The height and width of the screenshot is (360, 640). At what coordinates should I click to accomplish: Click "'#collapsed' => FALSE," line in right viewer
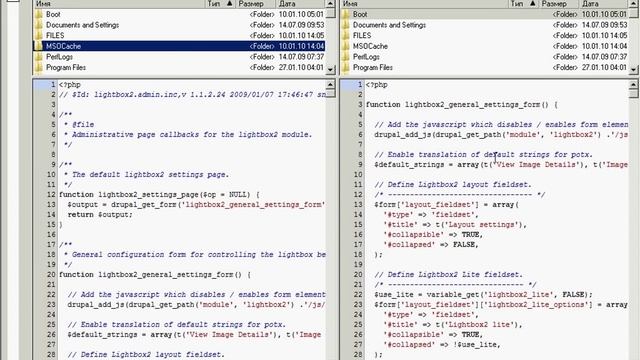[x=431, y=245]
